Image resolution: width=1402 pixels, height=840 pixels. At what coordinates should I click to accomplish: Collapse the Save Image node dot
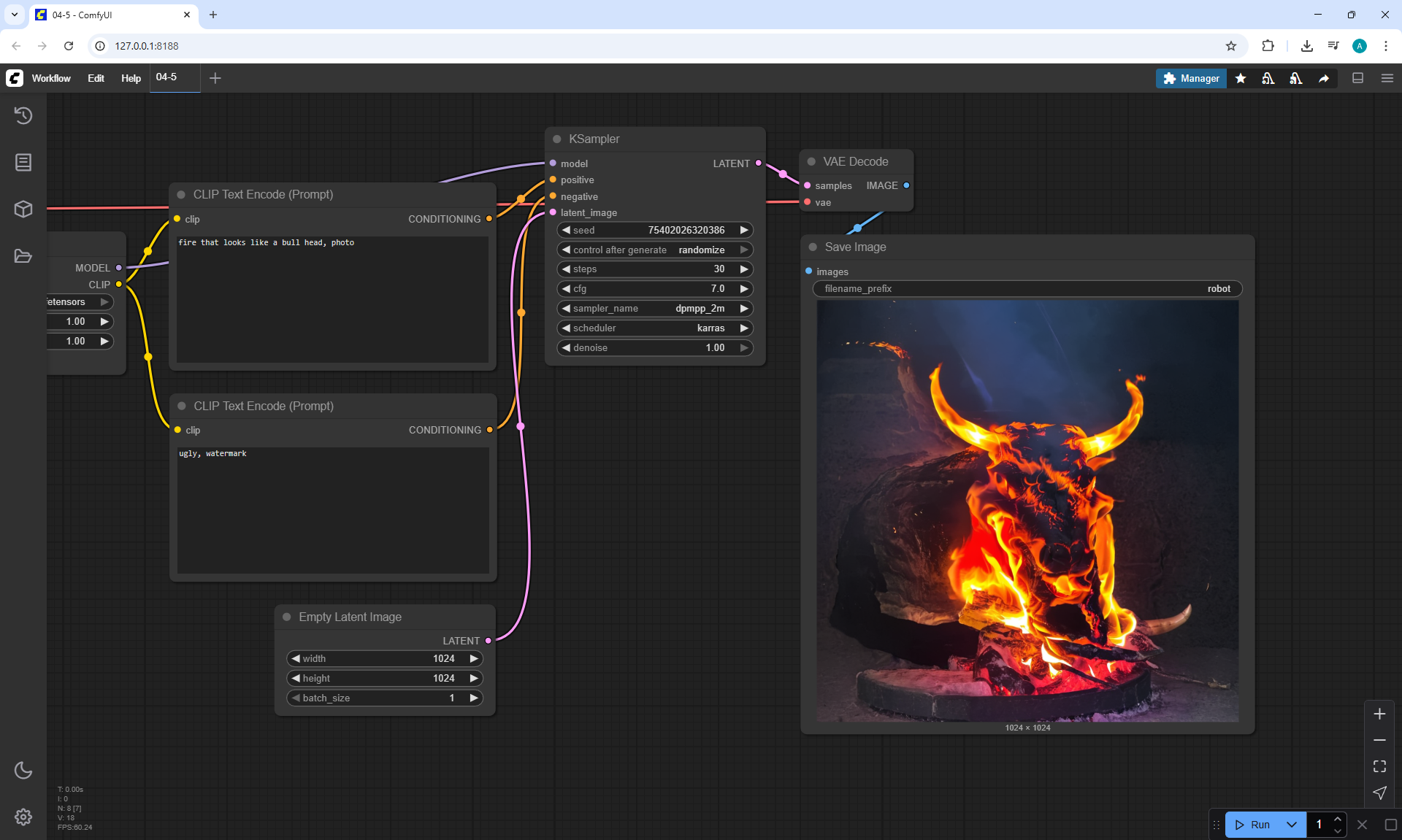tap(813, 247)
